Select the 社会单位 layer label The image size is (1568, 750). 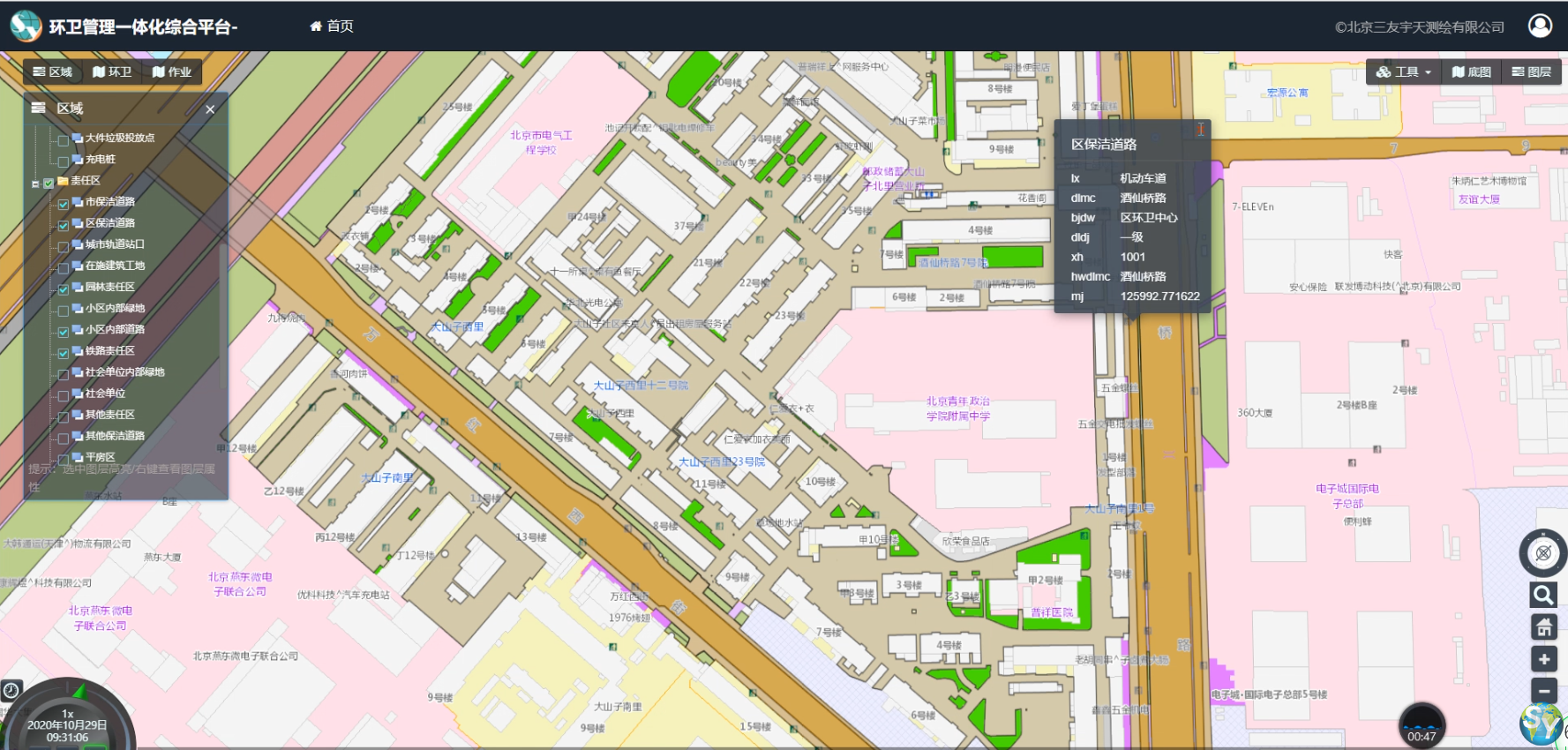click(x=105, y=394)
